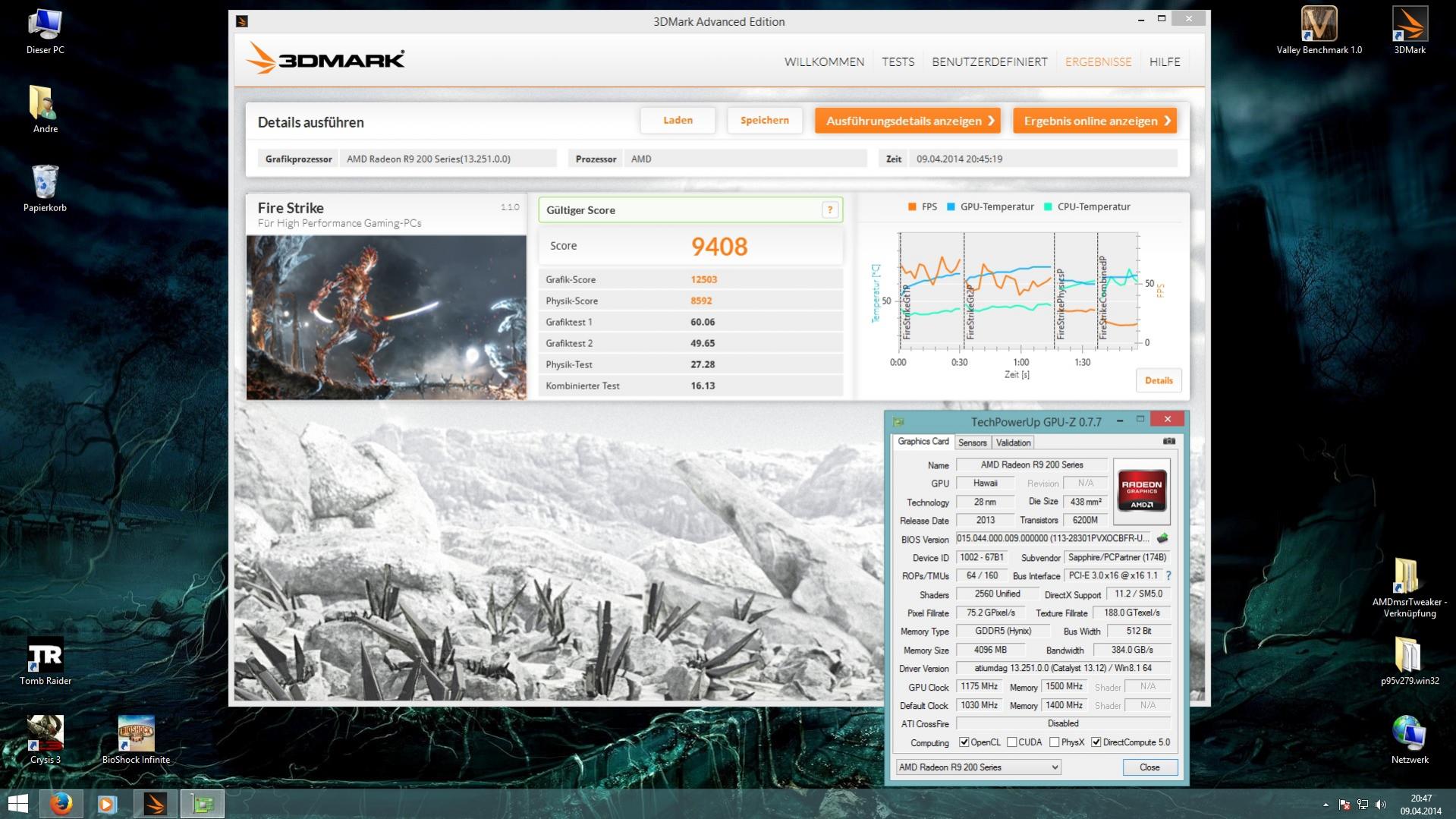Image resolution: width=1456 pixels, height=819 pixels.
Task: Click the Bus Interface question mark in GPU-Z
Action: click(x=1168, y=575)
